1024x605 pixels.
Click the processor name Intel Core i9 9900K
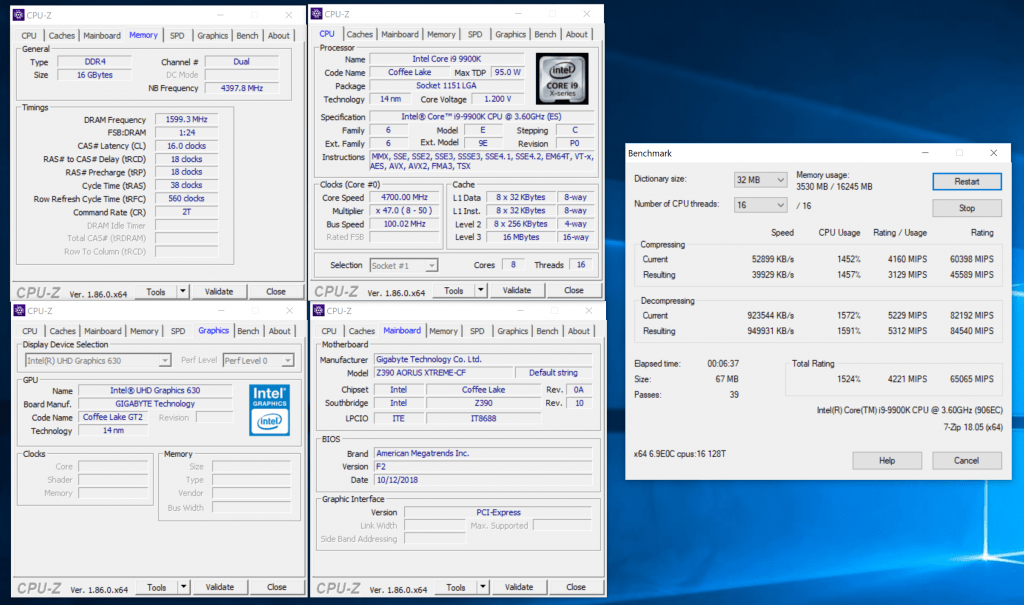[447, 59]
